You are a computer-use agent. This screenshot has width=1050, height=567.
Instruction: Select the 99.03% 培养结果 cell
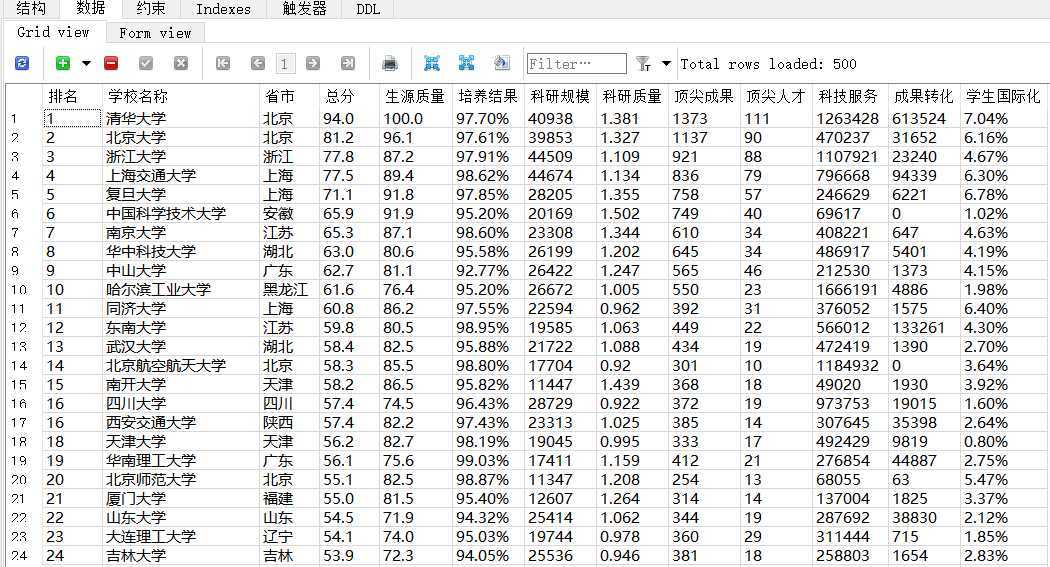[x=489, y=461]
